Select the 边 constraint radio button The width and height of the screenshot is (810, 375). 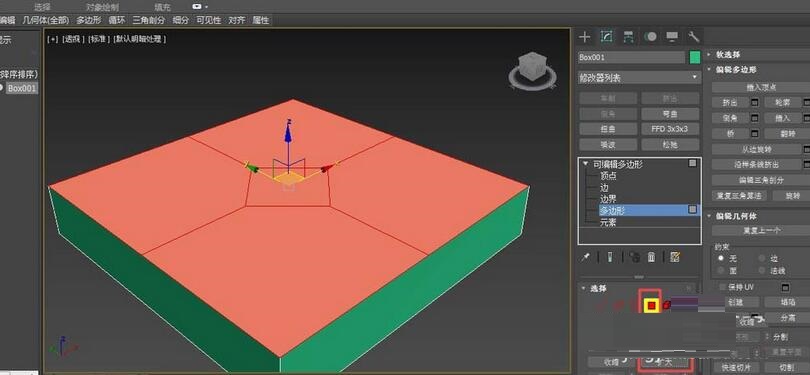tap(762, 258)
